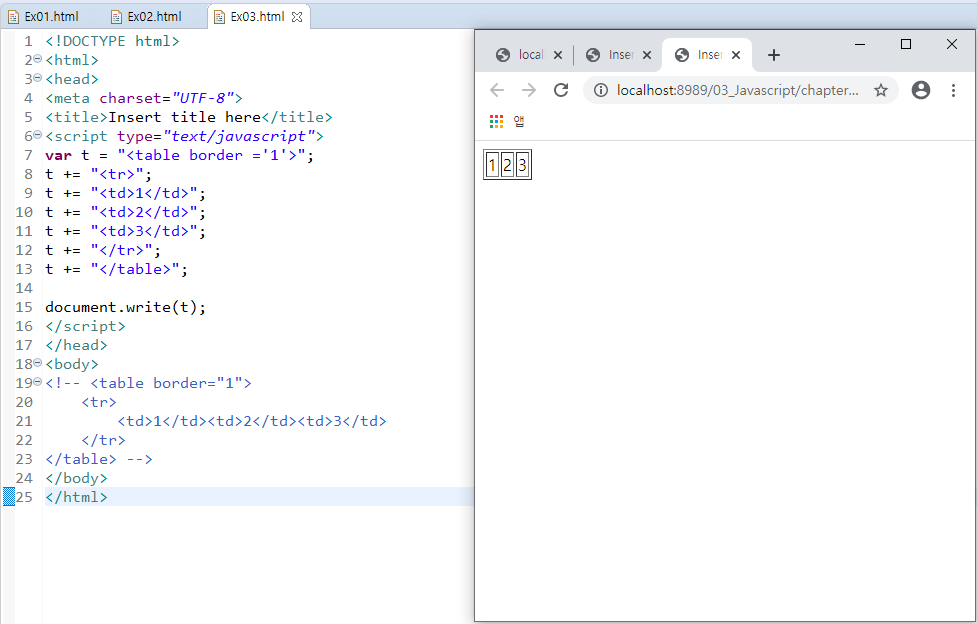Click the closing '</html>' line 25
Viewport: 977px width, 624px height.
tap(76, 497)
